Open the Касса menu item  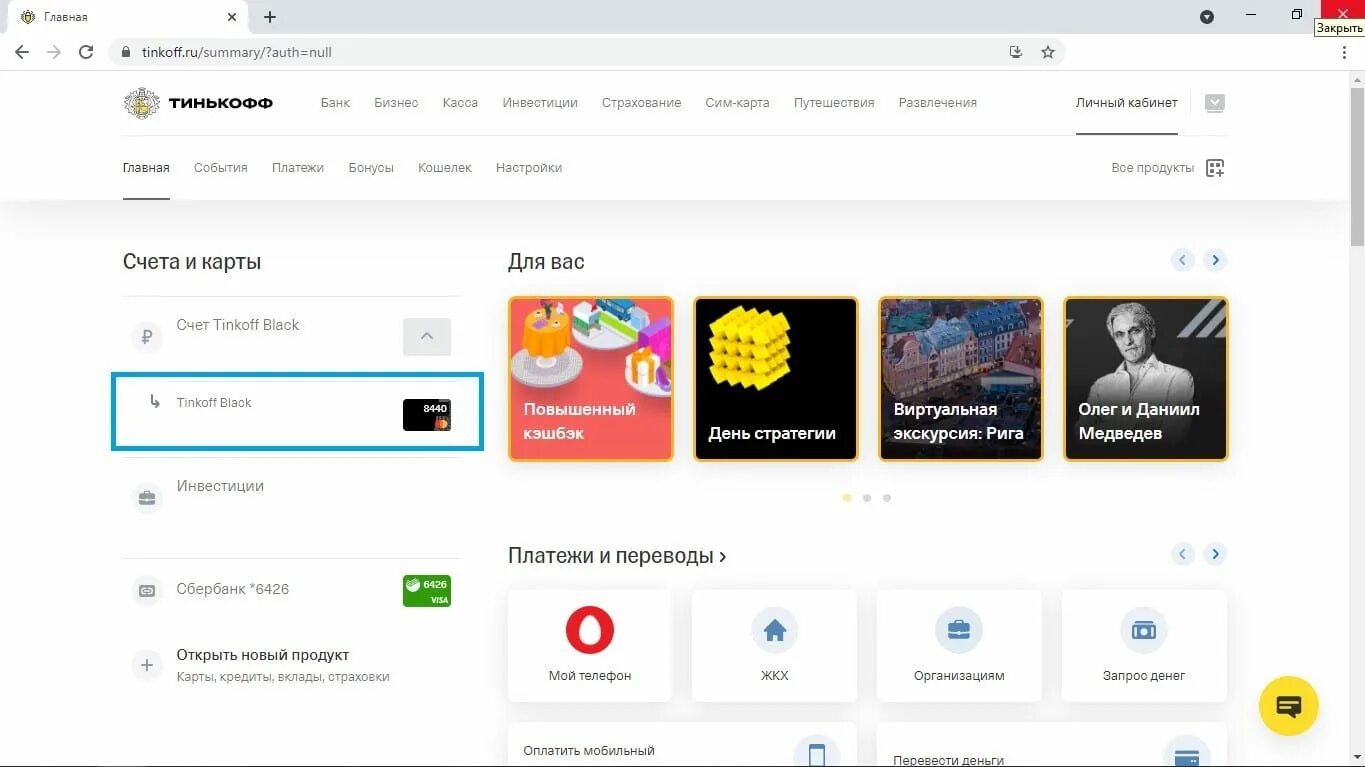[x=460, y=103]
